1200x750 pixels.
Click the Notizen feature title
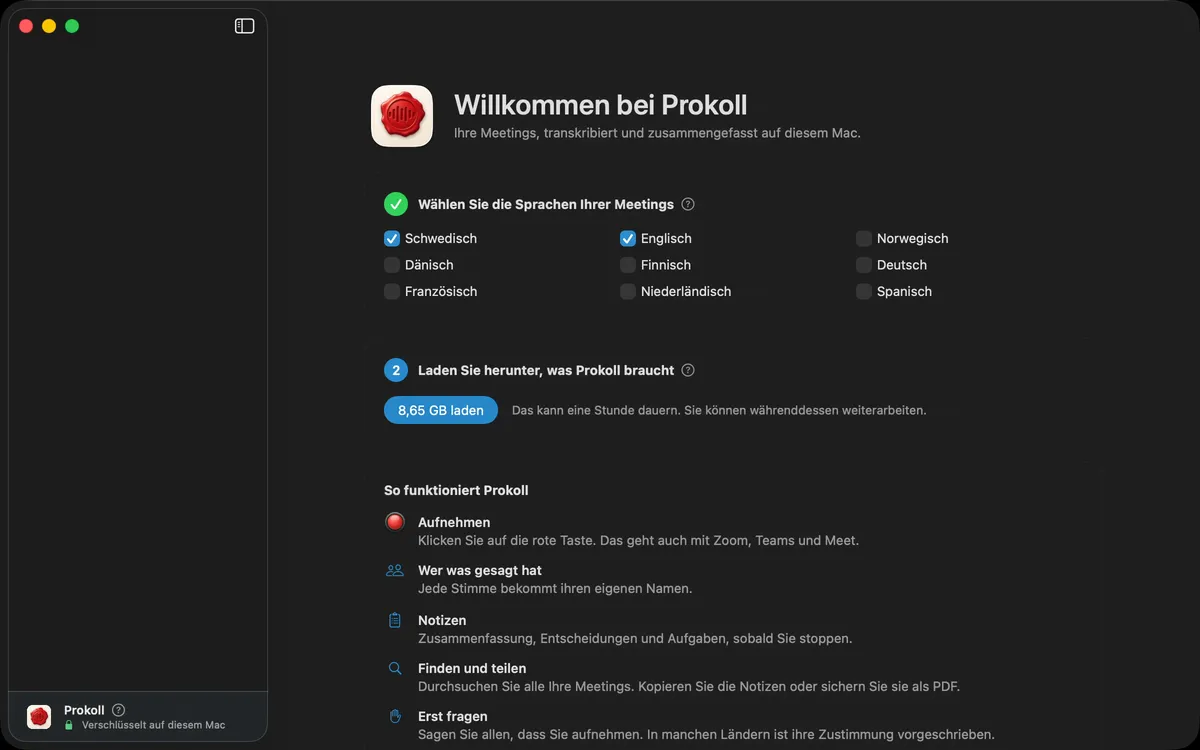(442, 620)
